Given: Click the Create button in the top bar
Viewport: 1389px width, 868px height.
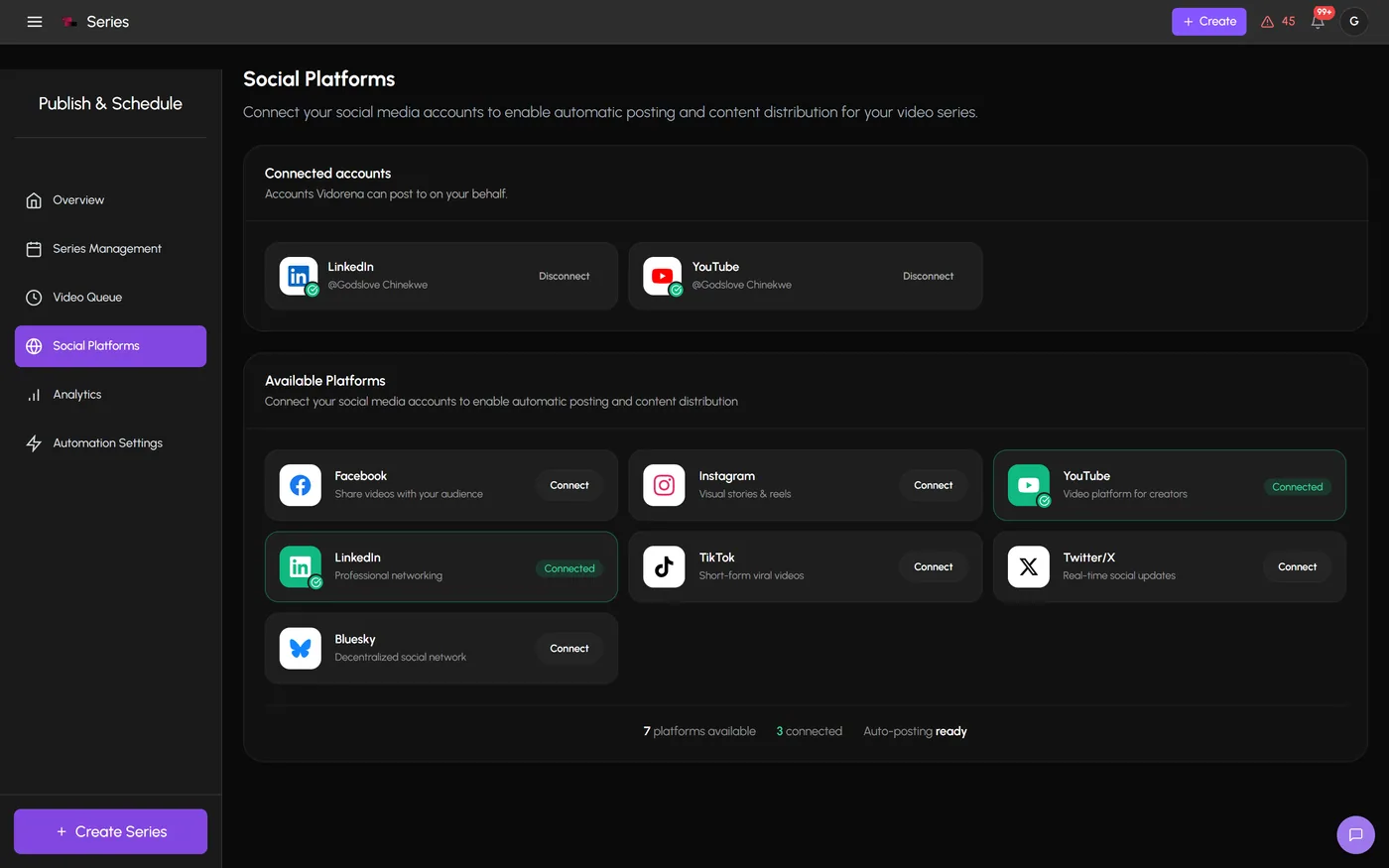Looking at the screenshot, I should (1208, 22).
